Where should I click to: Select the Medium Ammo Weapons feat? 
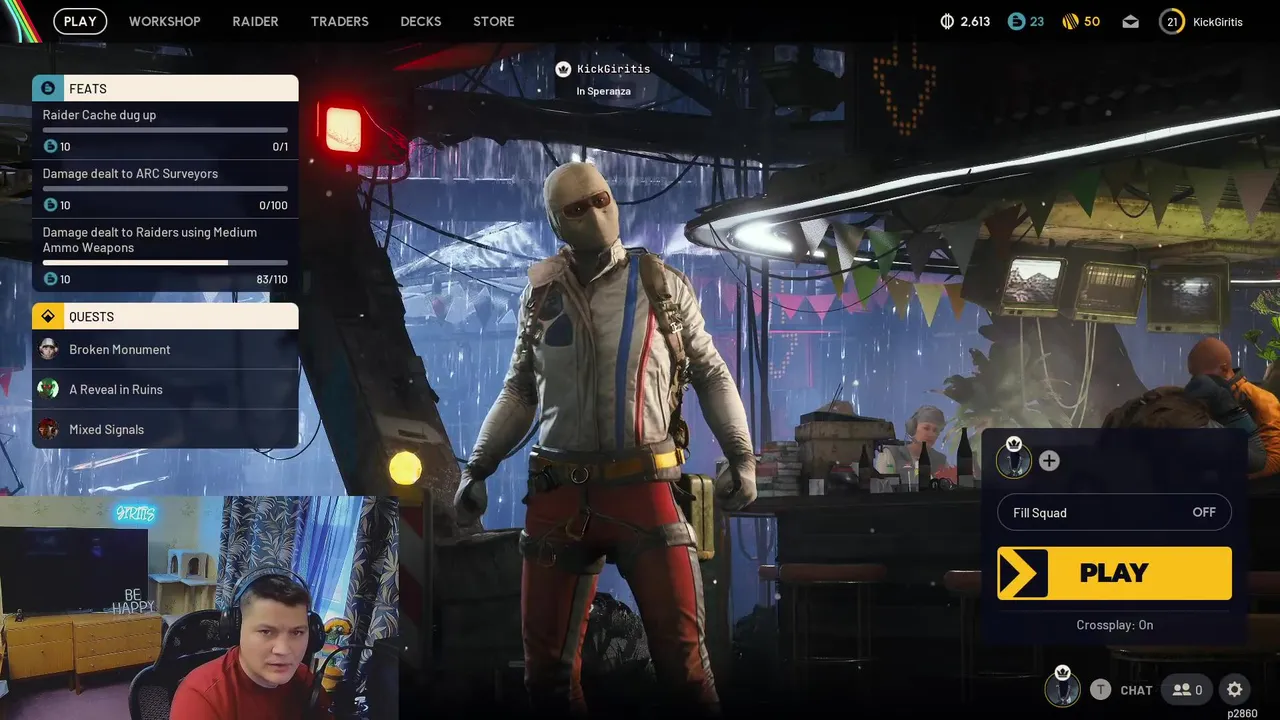coord(165,255)
